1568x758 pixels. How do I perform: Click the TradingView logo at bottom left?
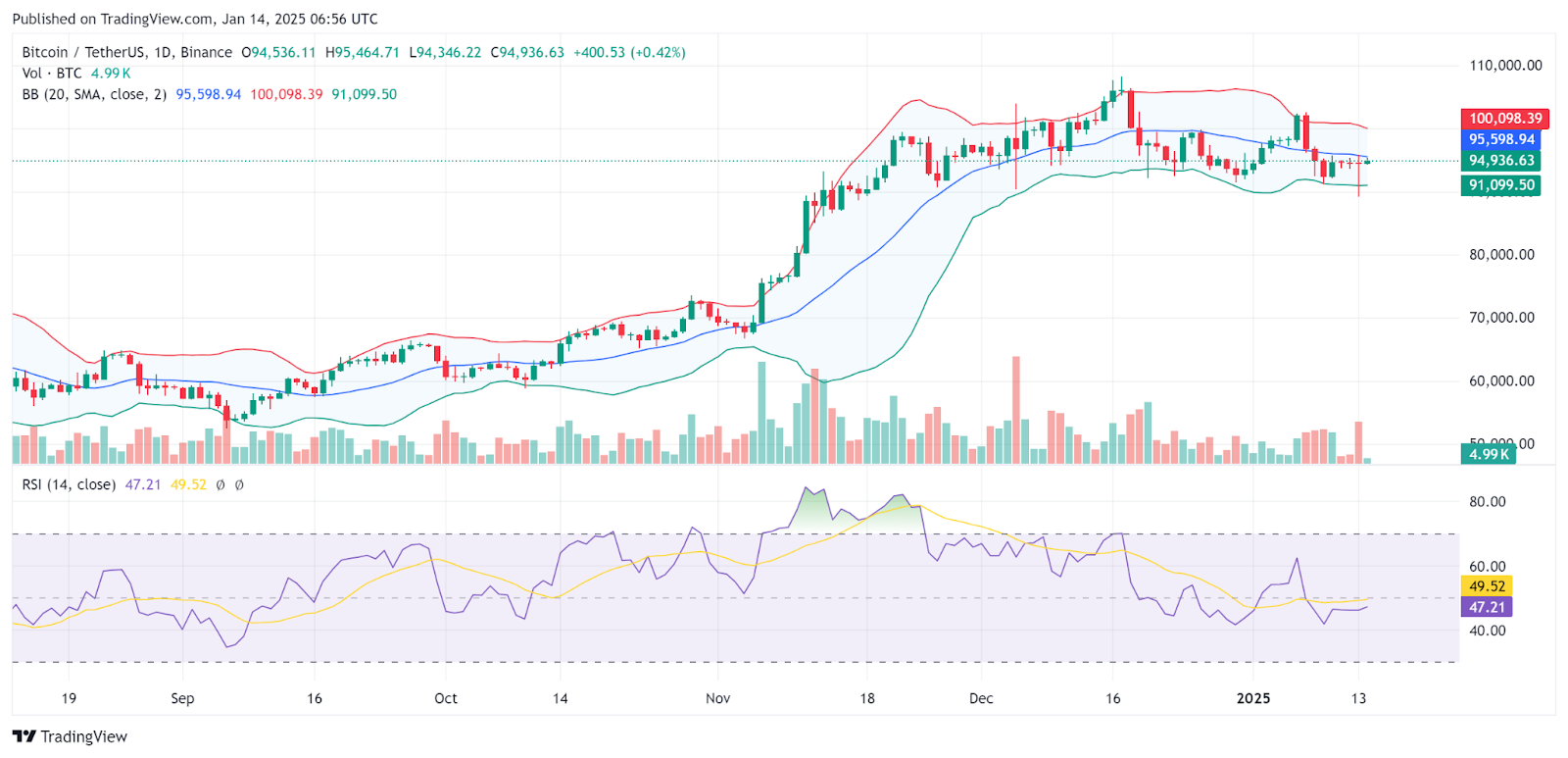[70, 736]
